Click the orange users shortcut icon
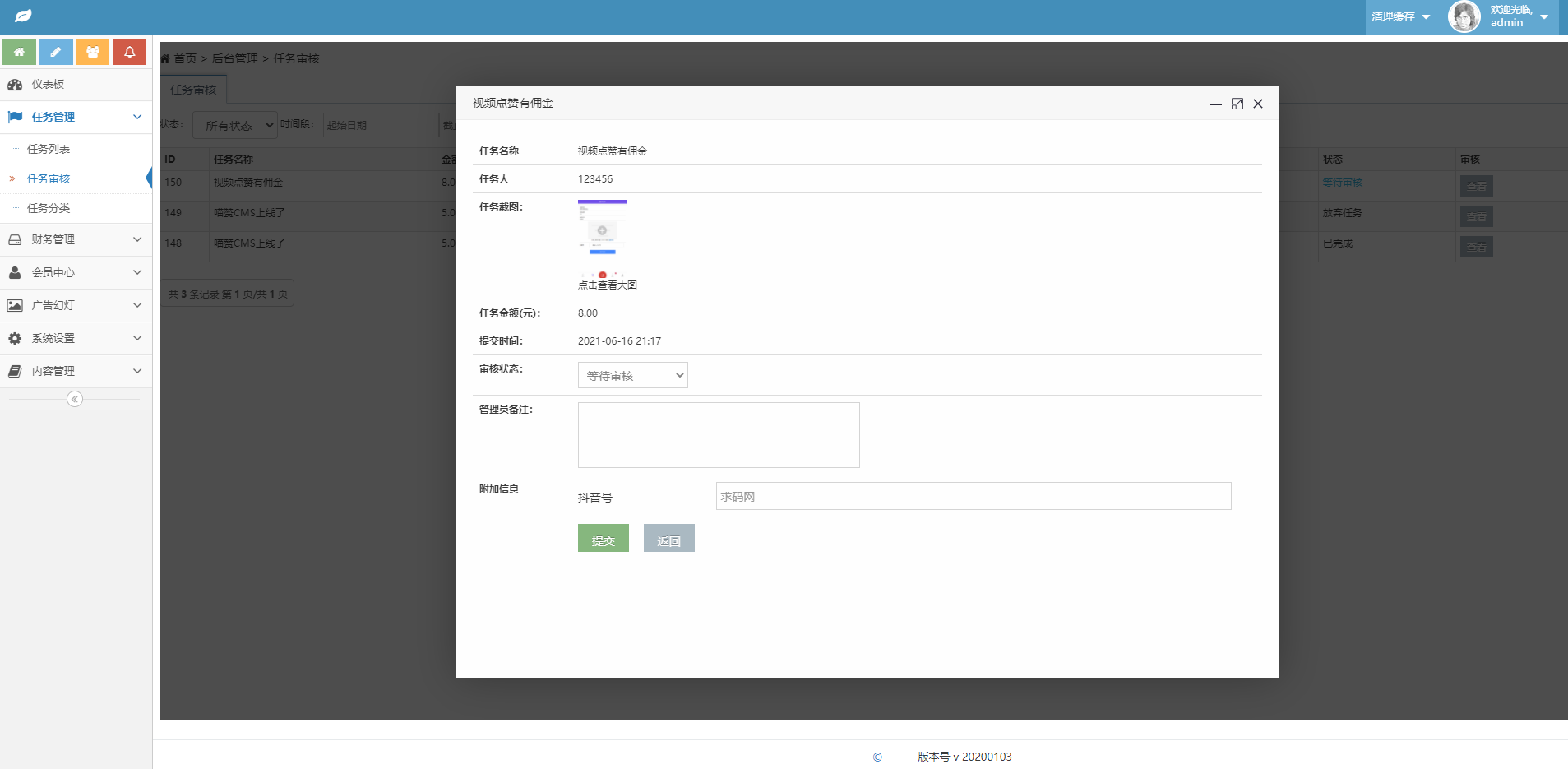This screenshot has height=769, width=1568. click(x=93, y=52)
